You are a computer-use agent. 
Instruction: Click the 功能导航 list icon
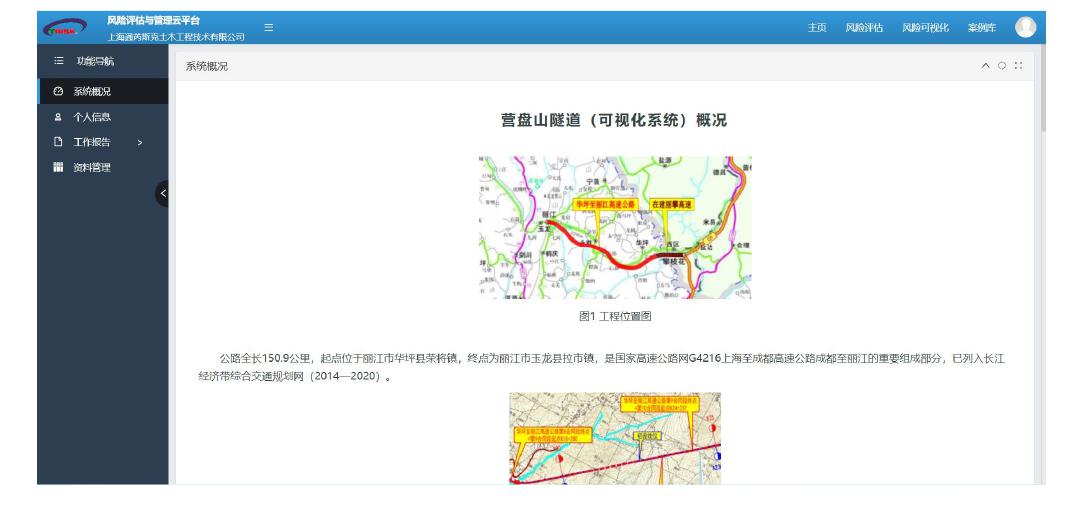(58, 62)
